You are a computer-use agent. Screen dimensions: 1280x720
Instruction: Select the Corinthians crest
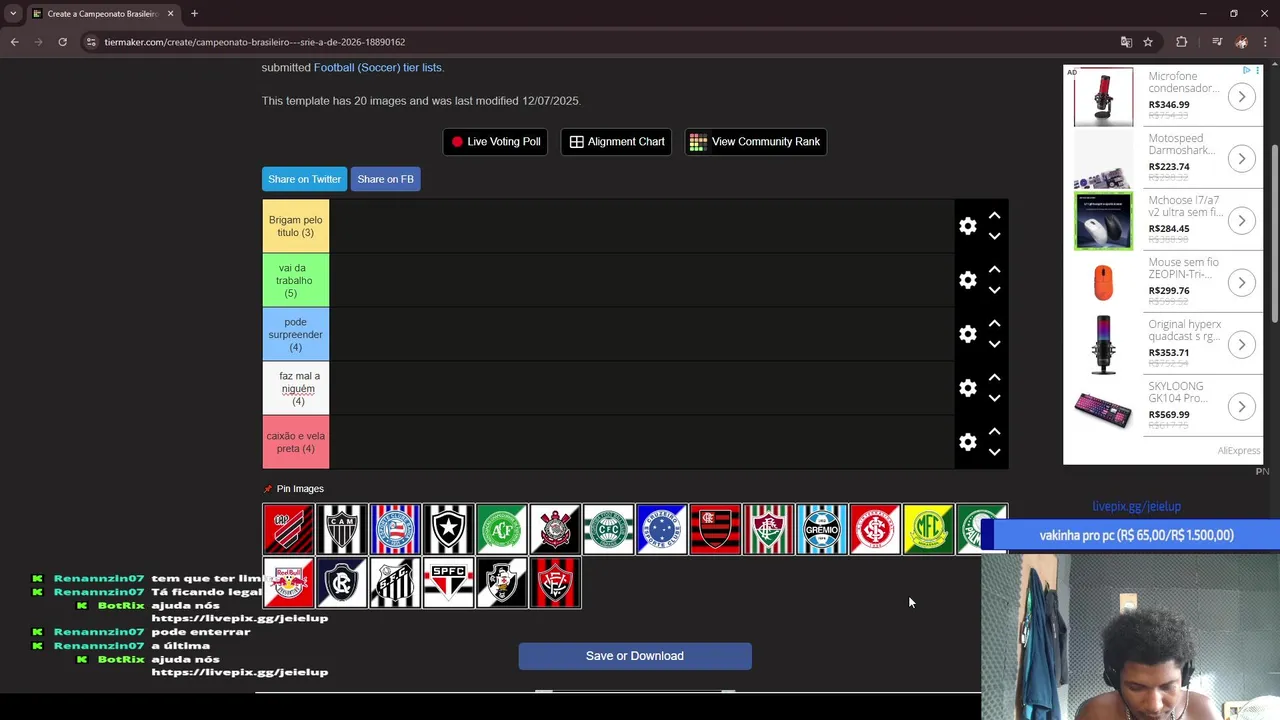pyautogui.click(x=555, y=529)
